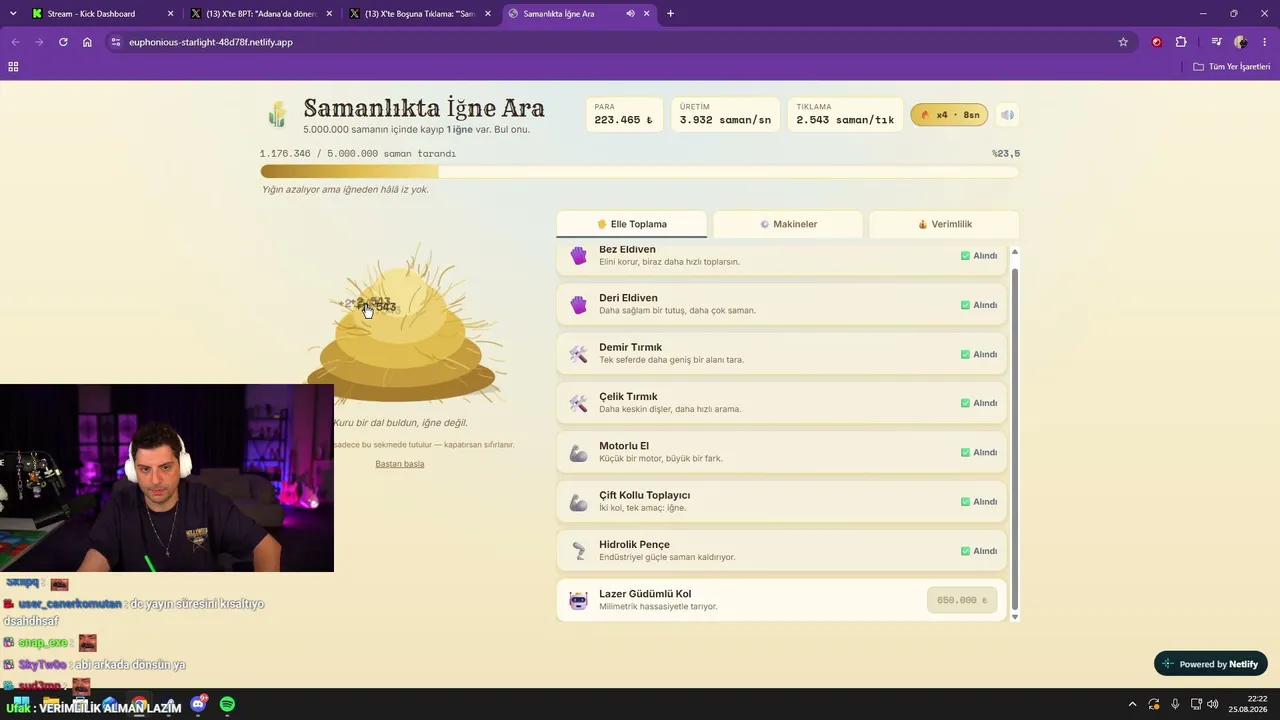This screenshot has width=1280, height=720.
Task: Click the Hidrolik Pençe icon
Action: [578, 551]
